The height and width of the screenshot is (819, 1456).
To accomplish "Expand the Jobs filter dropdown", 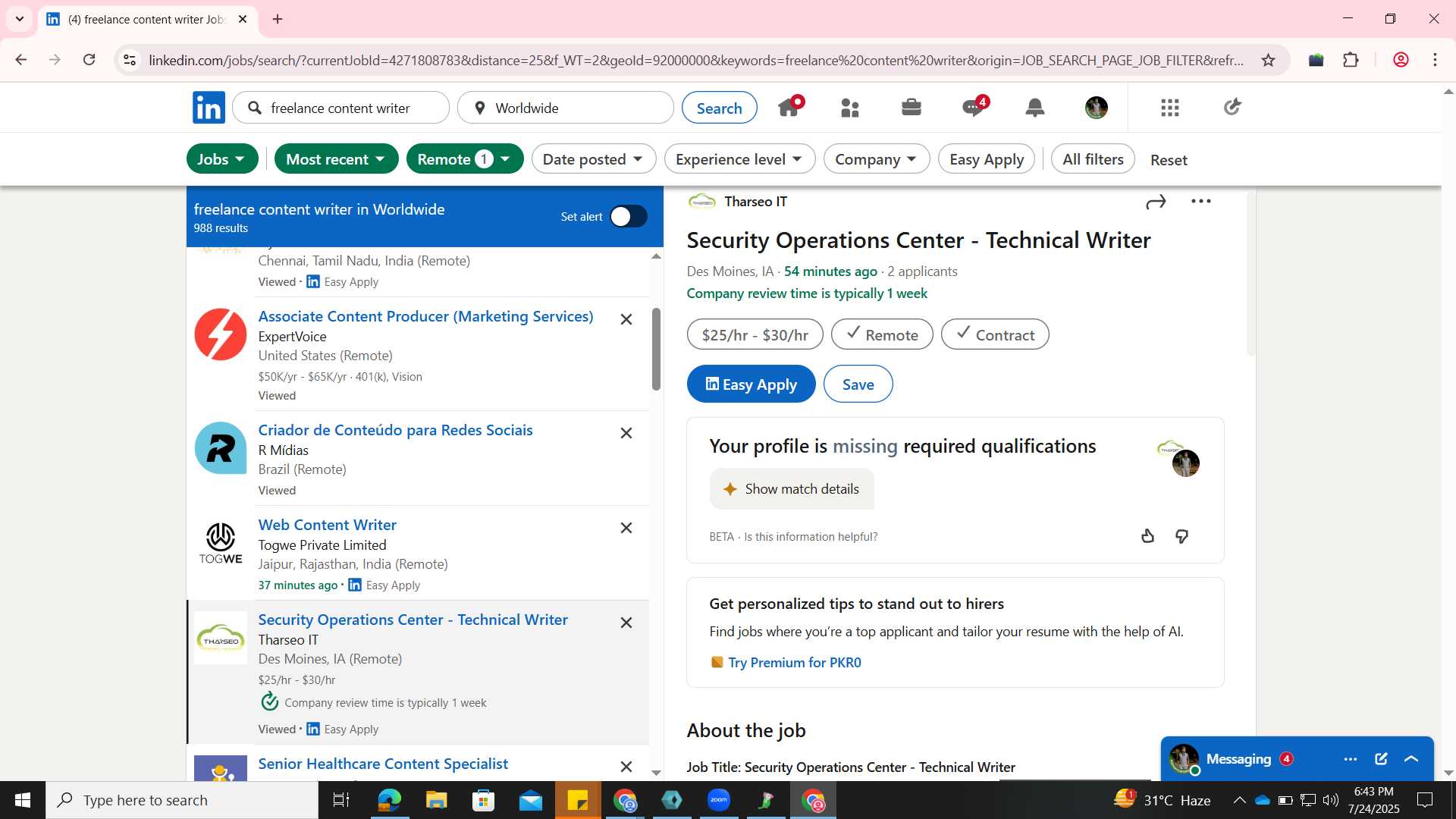I will [222, 159].
